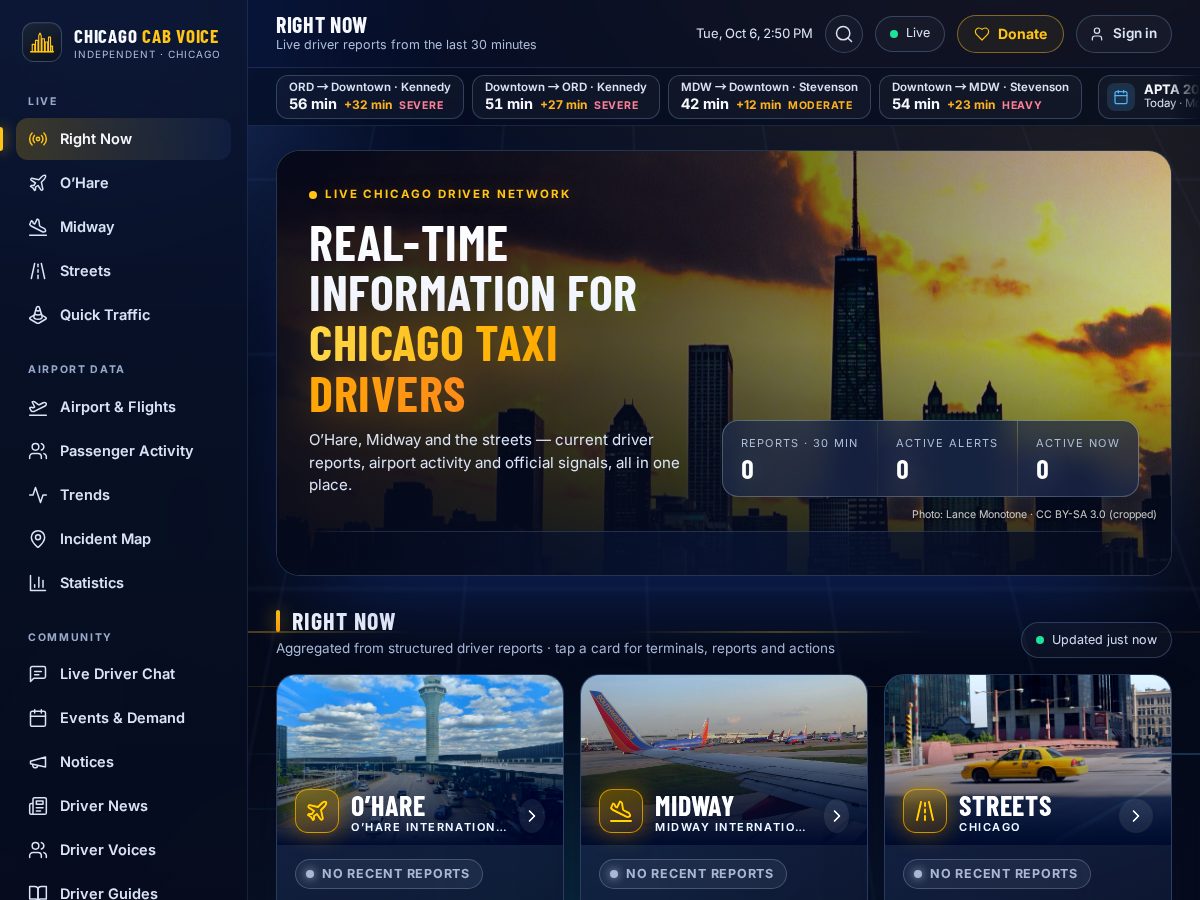Screen dimensions: 1200x900
Task: Click the heart icon in the Donate button
Action: click(x=982, y=34)
